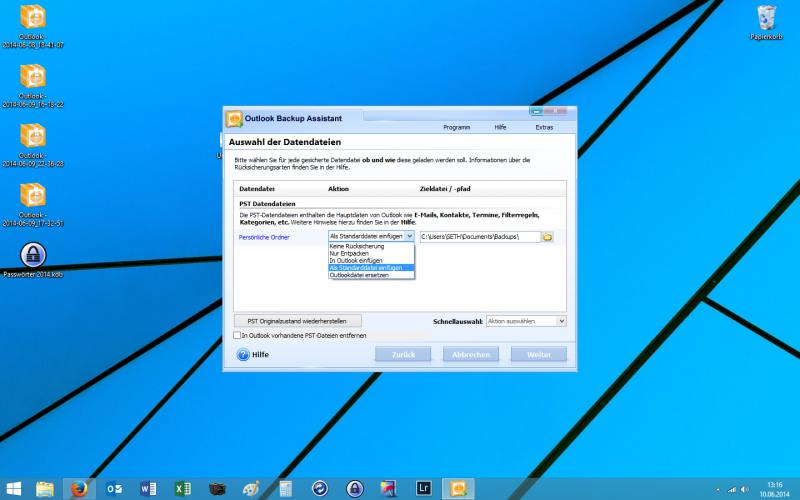
Task: Open the Calculator icon in the taskbar
Action: pyautogui.click(x=285, y=489)
